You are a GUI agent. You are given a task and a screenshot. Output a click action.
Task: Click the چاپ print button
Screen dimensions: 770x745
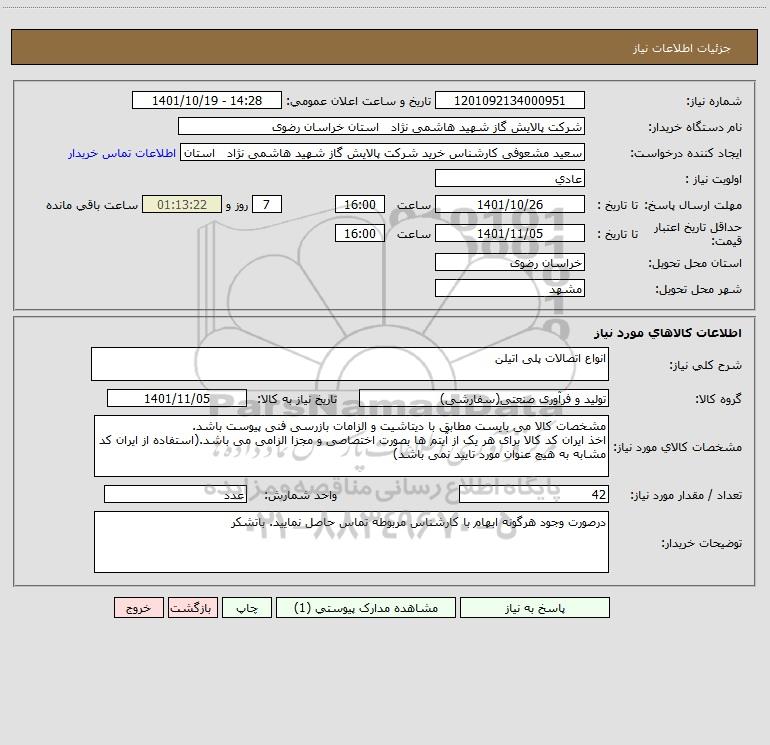point(247,607)
